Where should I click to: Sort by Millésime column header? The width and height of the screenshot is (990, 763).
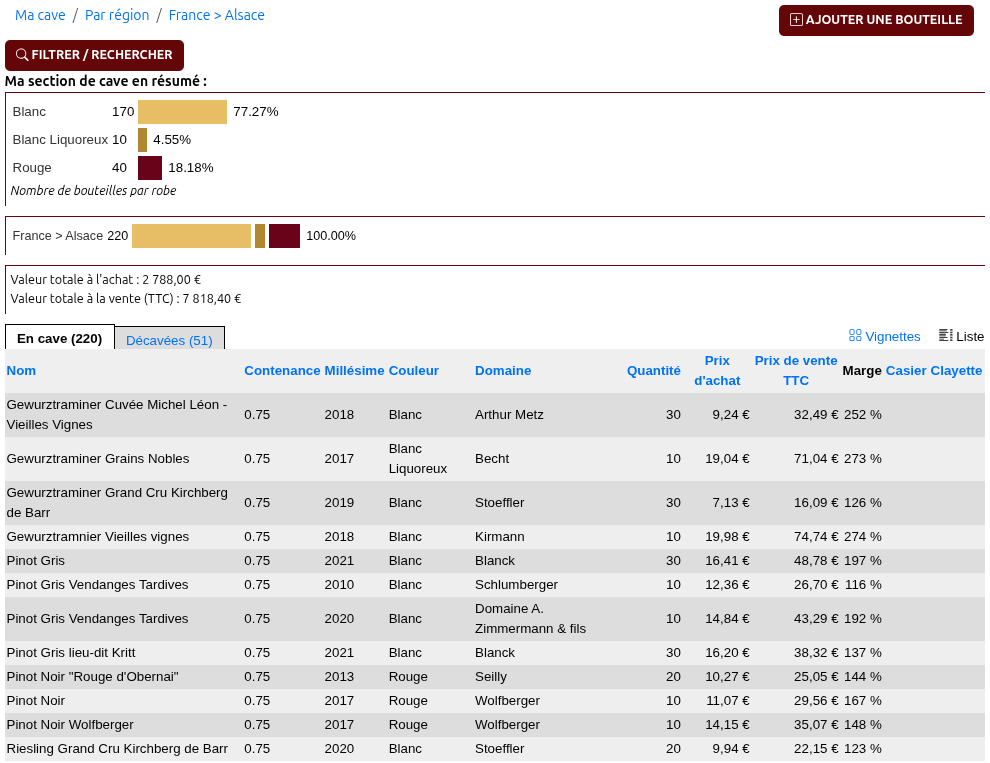(354, 370)
